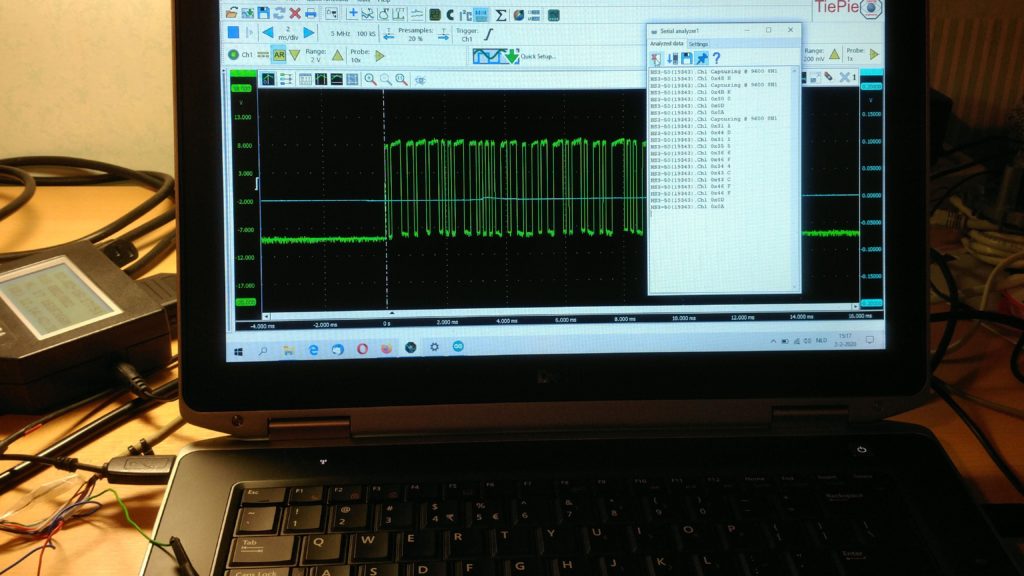Save with the blue floppy disk icon in main toolbar
Screen dimensions: 1024x576
pos(264,12)
